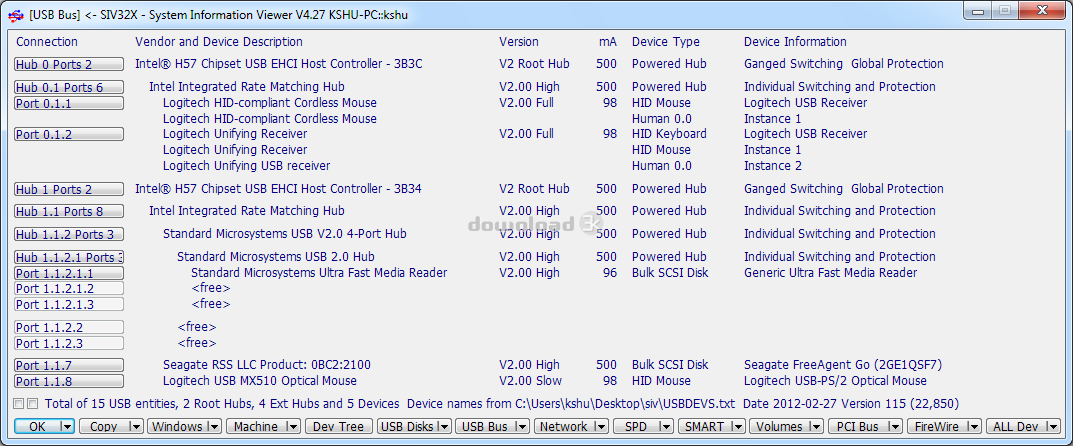The height and width of the screenshot is (446, 1073).
Task: Click the SIV application icon in title bar
Action: coord(15,14)
